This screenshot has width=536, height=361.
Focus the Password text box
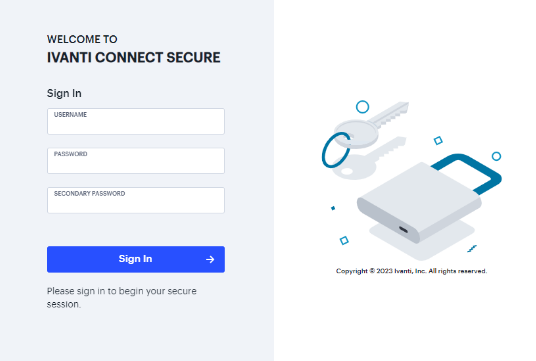click(x=136, y=161)
